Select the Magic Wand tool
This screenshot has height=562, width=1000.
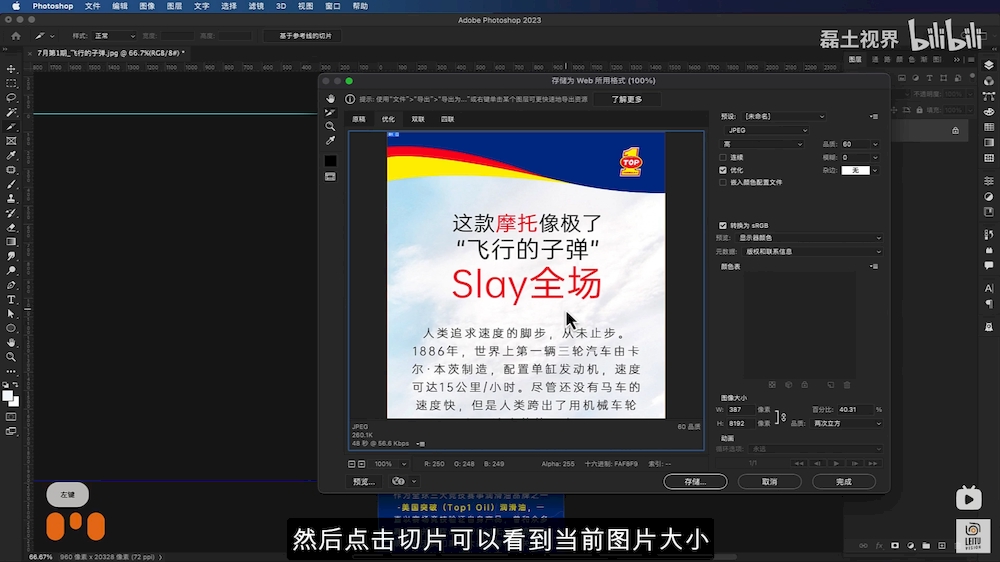point(11,112)
